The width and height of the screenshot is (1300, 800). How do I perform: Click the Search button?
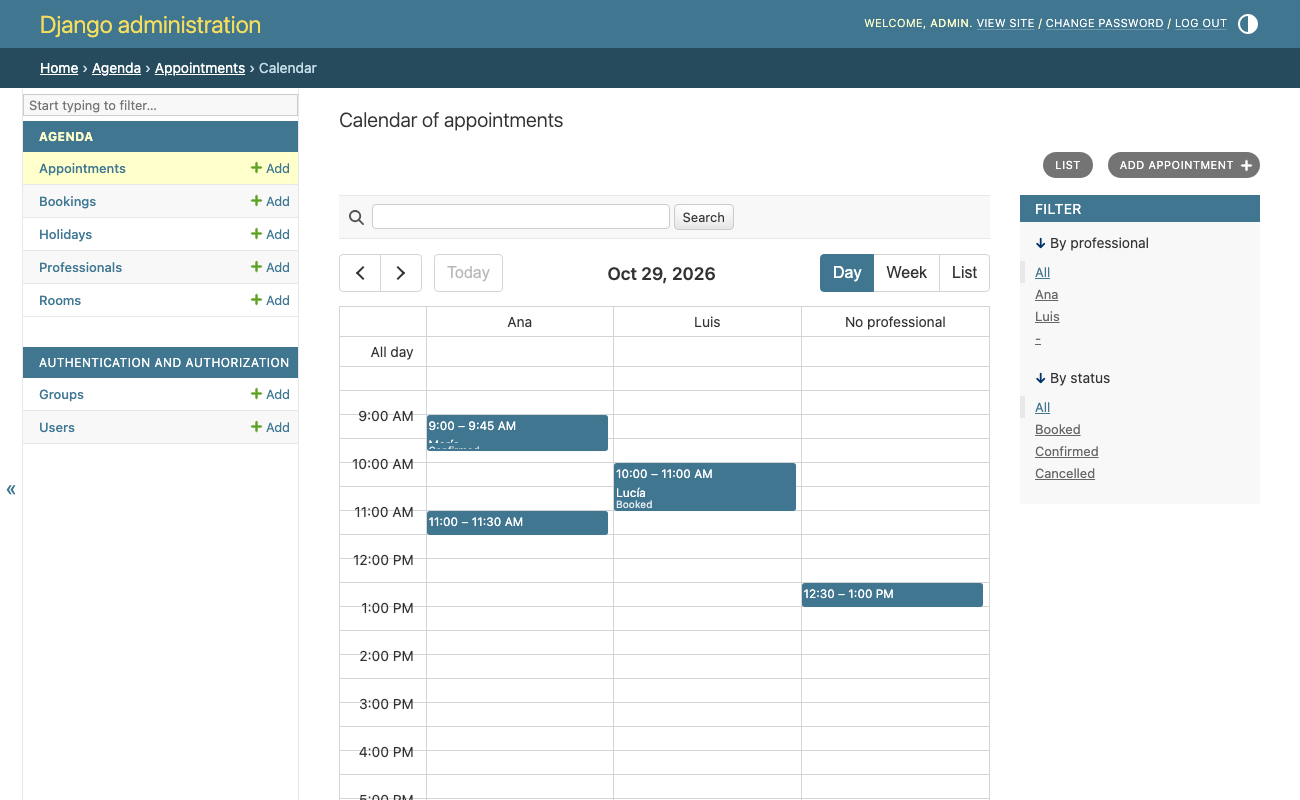click(704, 217)
